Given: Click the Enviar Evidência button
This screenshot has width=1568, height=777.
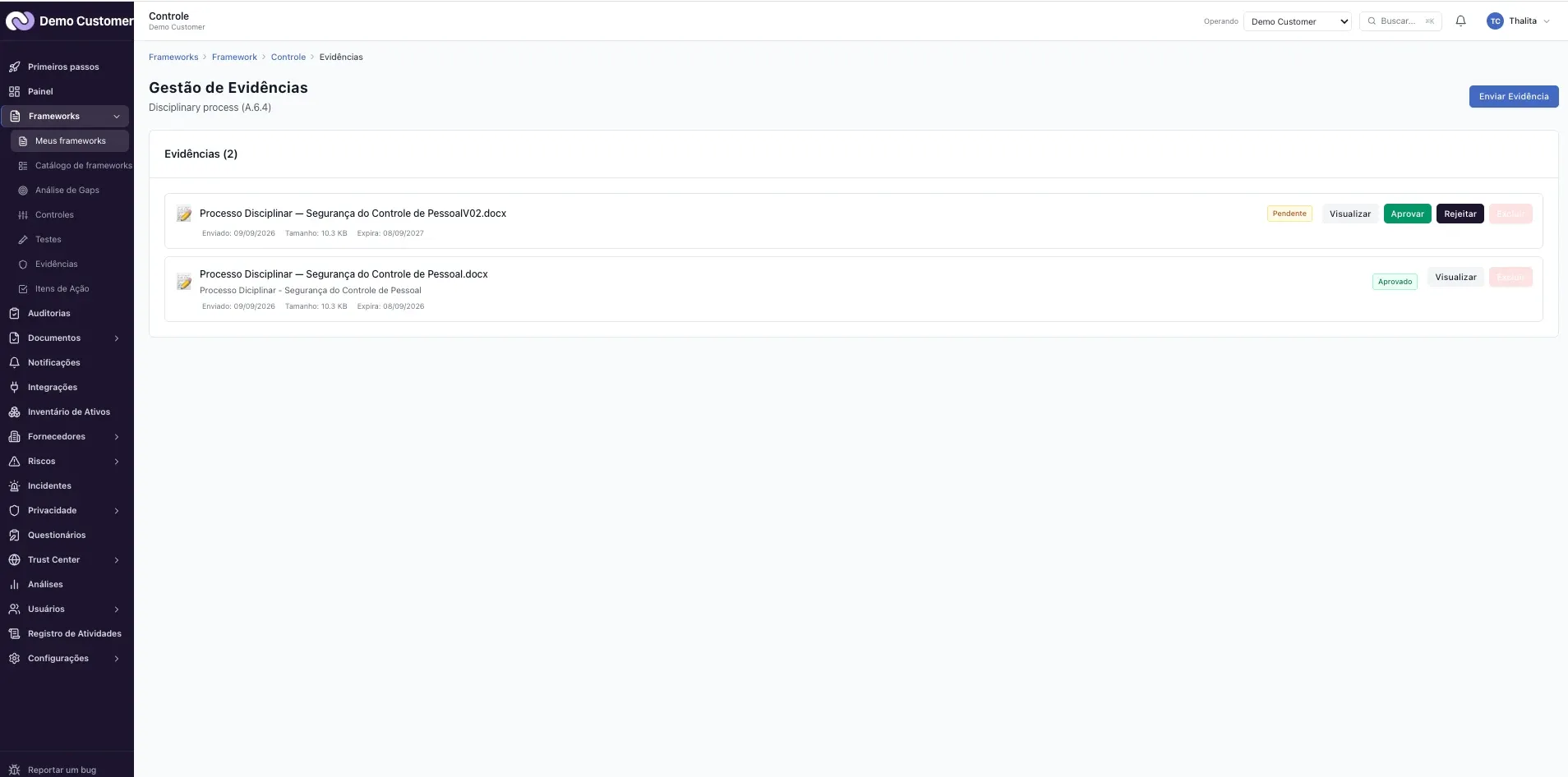Looking at the screenshot, I should (1514, 96).
